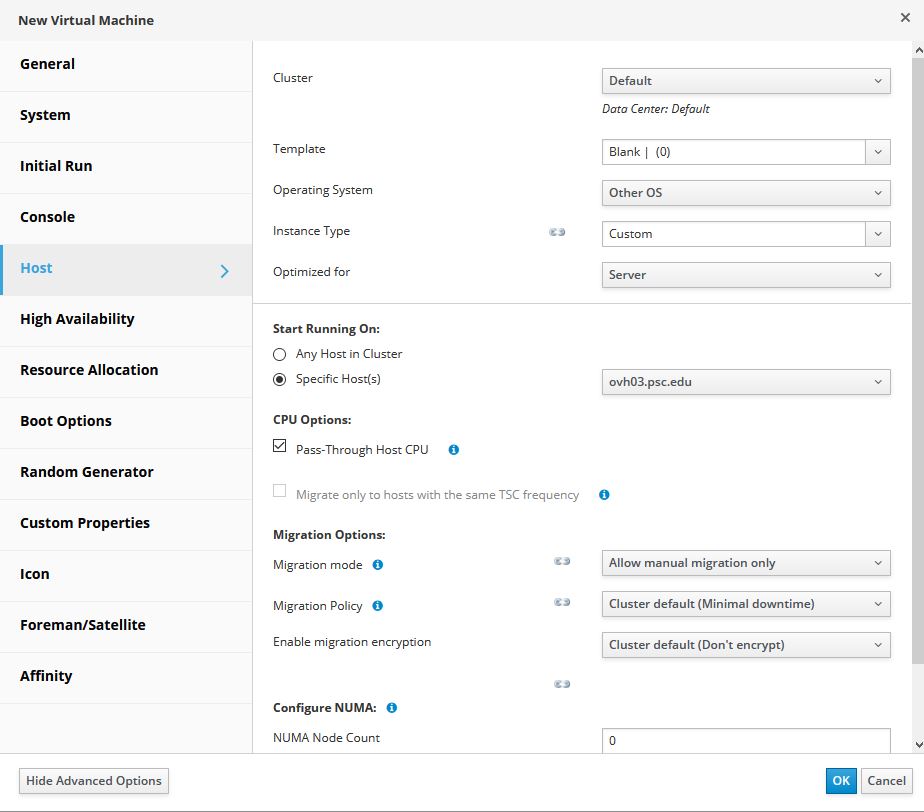This screenshot has width=924, height=812.
Task: Click the NUMA Node Count input field
Action: click(x=745, y=741)
